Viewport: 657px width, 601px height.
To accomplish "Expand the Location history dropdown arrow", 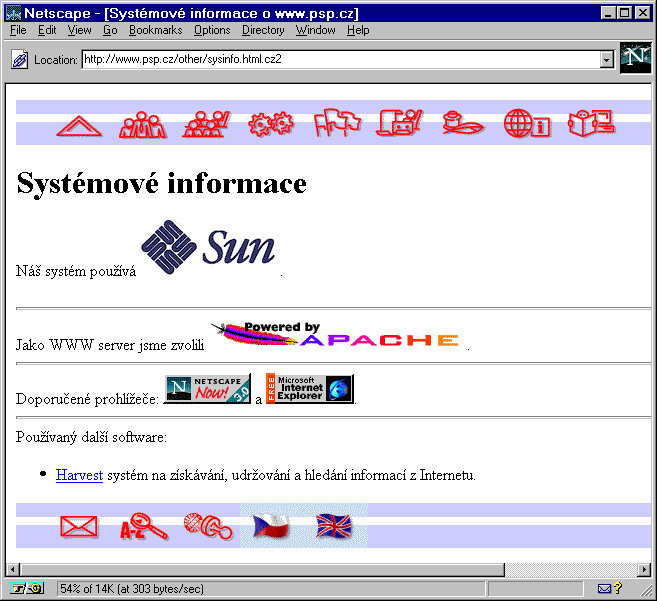I will 607,60.
